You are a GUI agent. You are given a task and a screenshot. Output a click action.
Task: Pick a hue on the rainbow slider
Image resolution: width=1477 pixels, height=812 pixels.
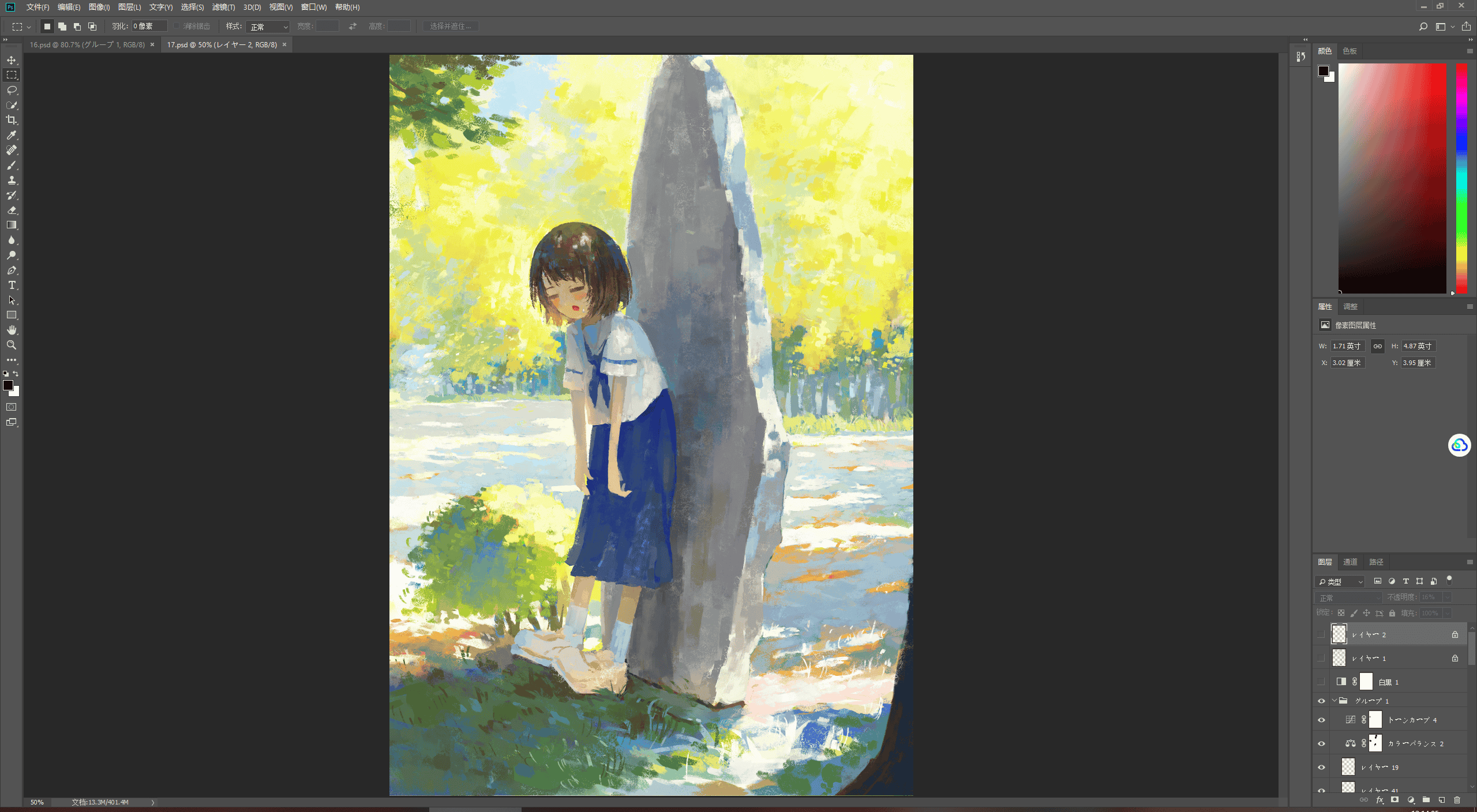point(1461,179)
